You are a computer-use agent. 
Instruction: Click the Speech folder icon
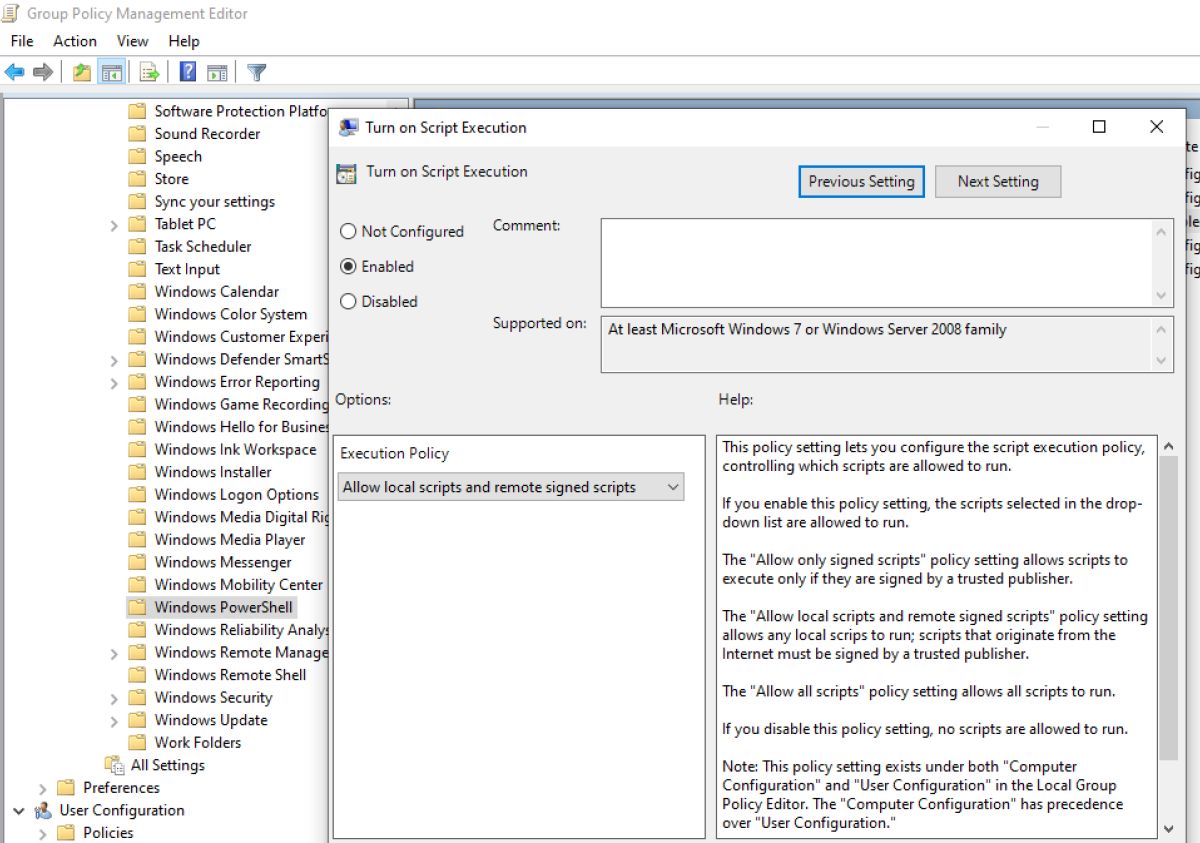137,156
